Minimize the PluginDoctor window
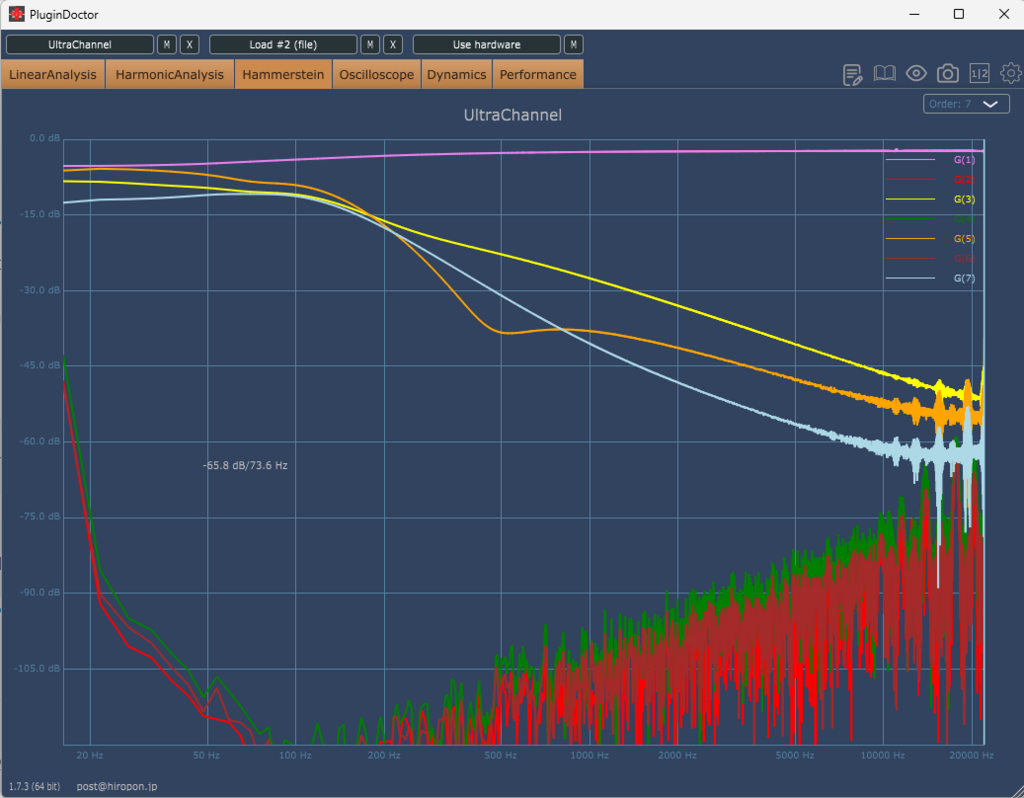 pos(914,14)
